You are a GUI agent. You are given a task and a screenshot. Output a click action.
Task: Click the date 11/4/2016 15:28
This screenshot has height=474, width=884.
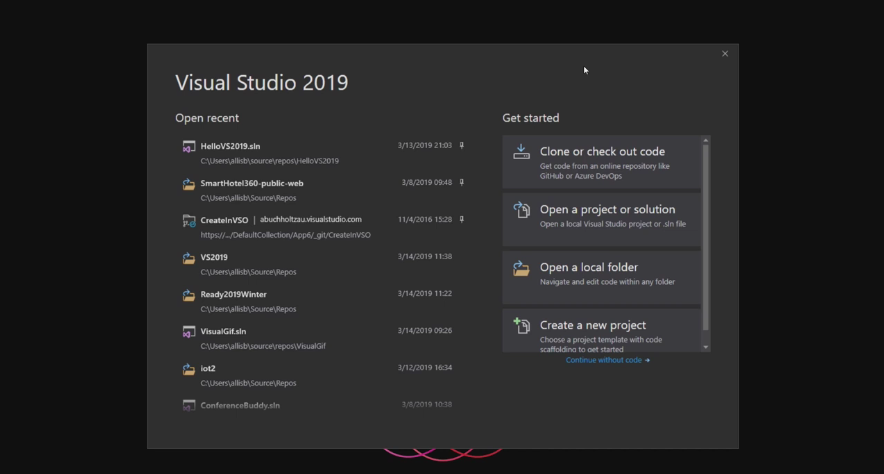tap(425, 219)
